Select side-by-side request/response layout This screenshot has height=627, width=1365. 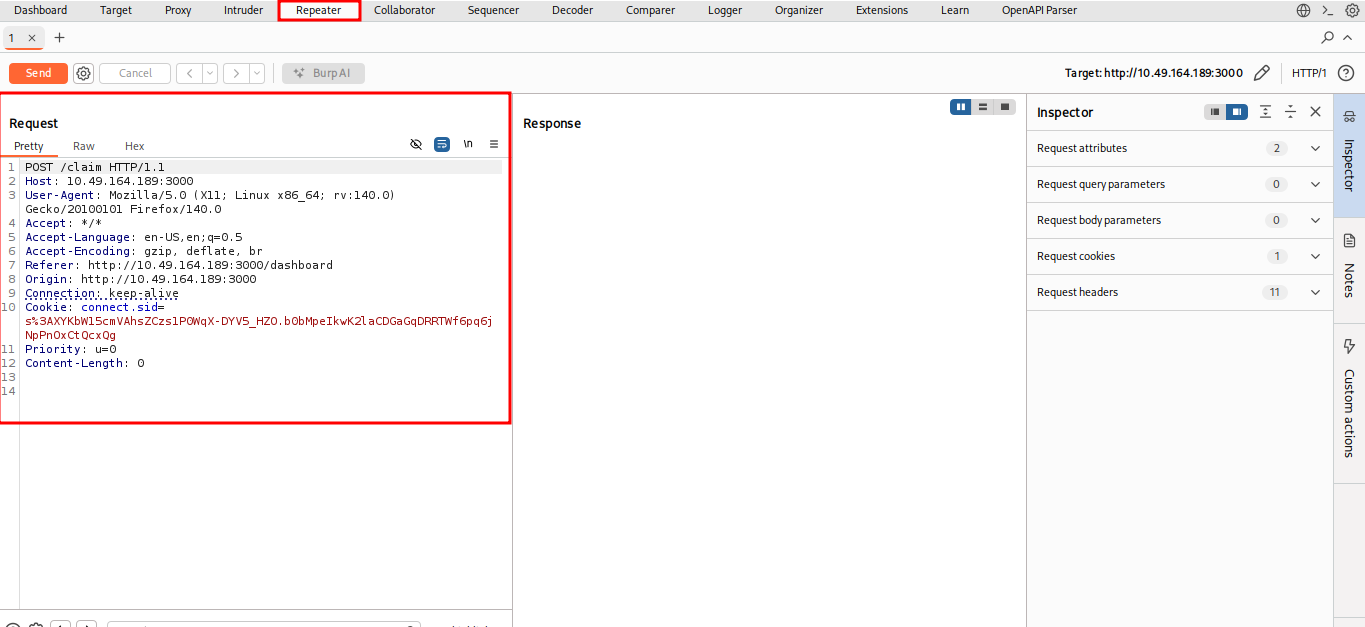(x=961, y=107)
